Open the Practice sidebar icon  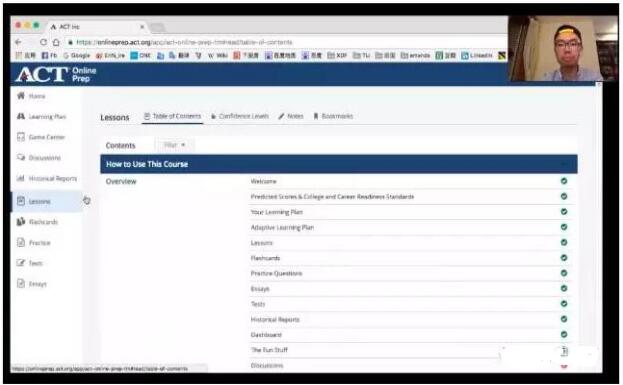21,242
